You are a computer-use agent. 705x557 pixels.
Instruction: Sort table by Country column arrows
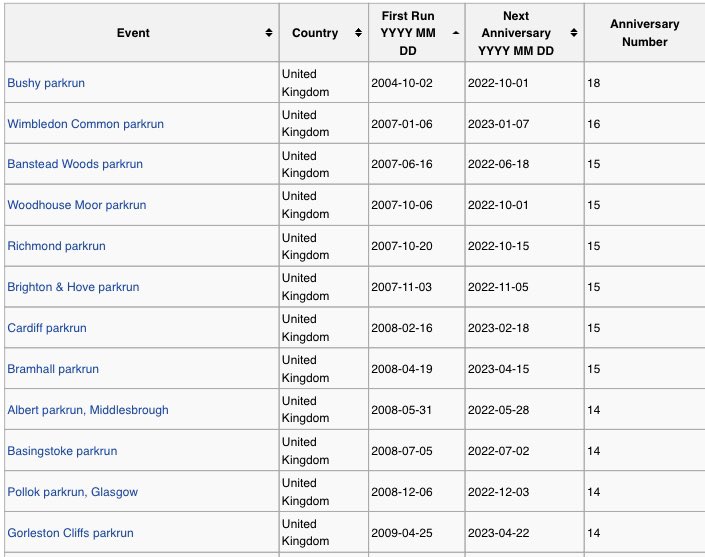click(358, 33)
